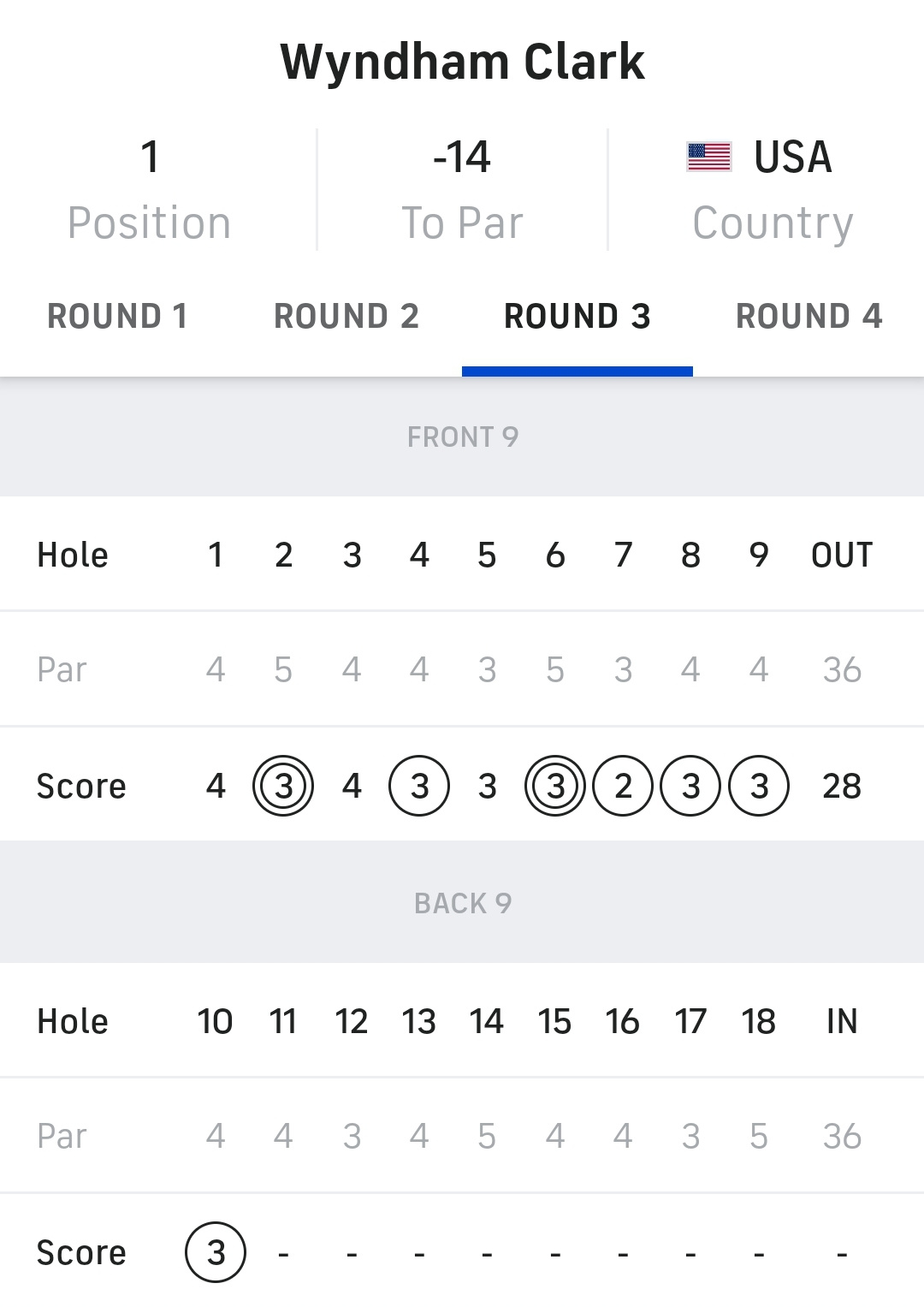Select the circled birdie score on hole 4
924x1307 pixels.
click(x=419, y=786)
